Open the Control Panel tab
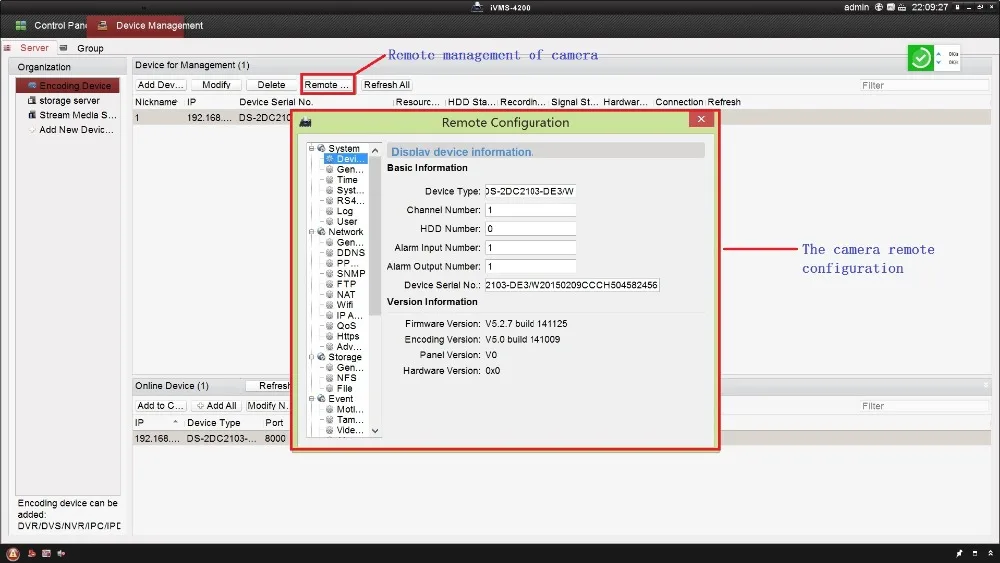This screenshot has height=563, width=1000. pyautogui.click(x=50, y=26)
